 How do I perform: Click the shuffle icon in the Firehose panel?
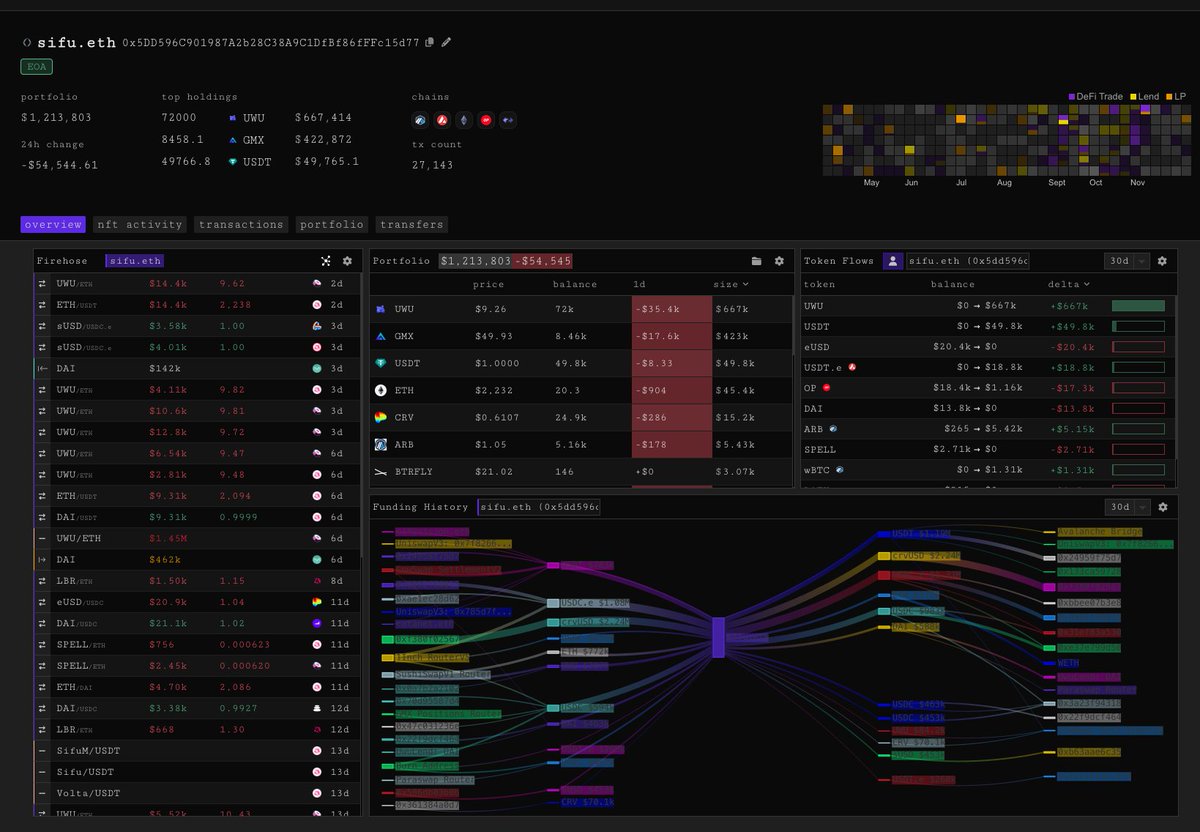tap(326, 260)
